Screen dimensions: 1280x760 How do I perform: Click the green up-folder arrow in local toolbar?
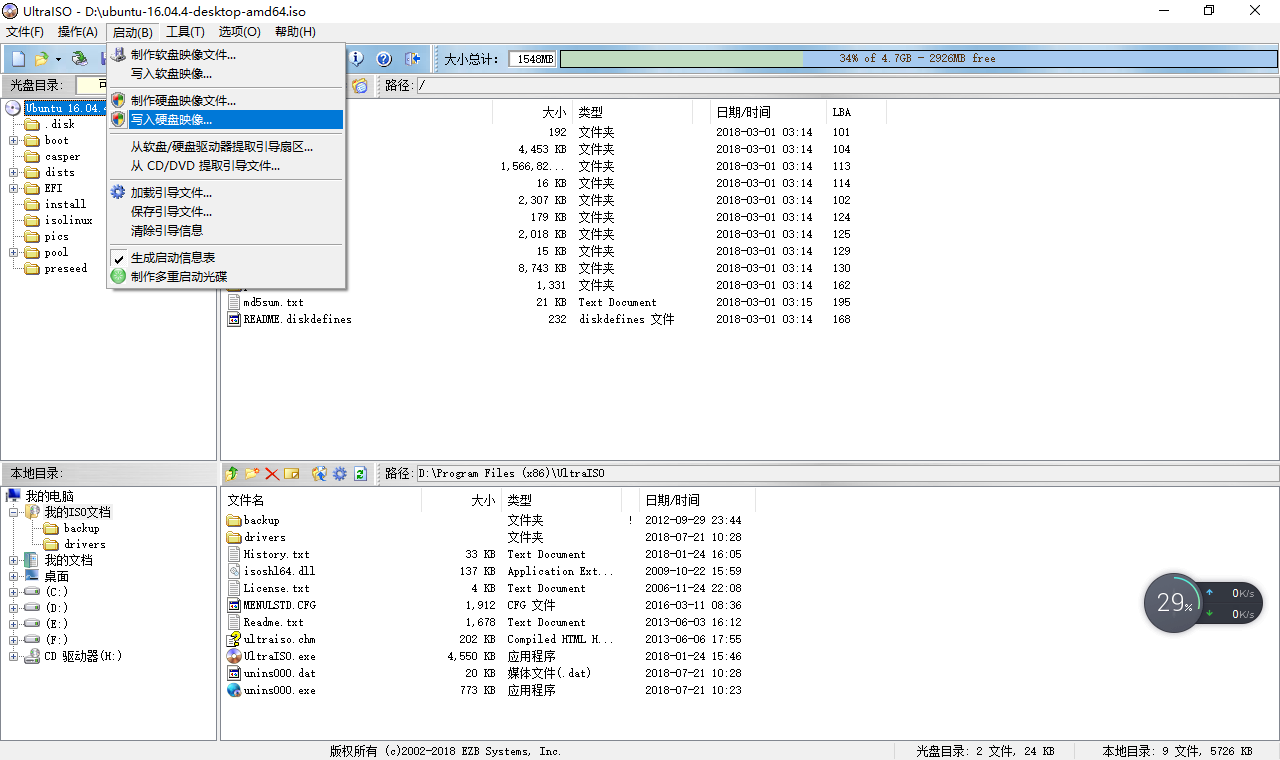pyautogui.click(x=232, y=473)
